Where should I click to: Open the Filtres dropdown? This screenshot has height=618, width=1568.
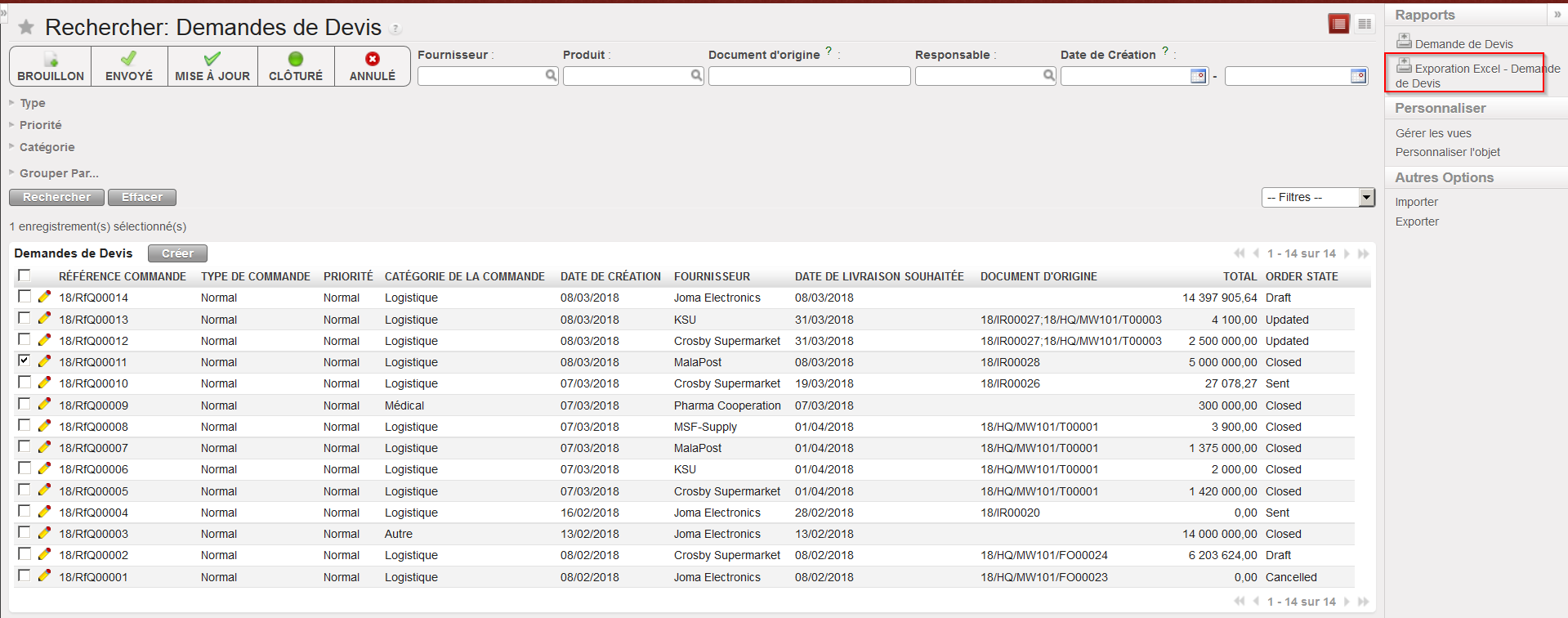coord(1318,197)
